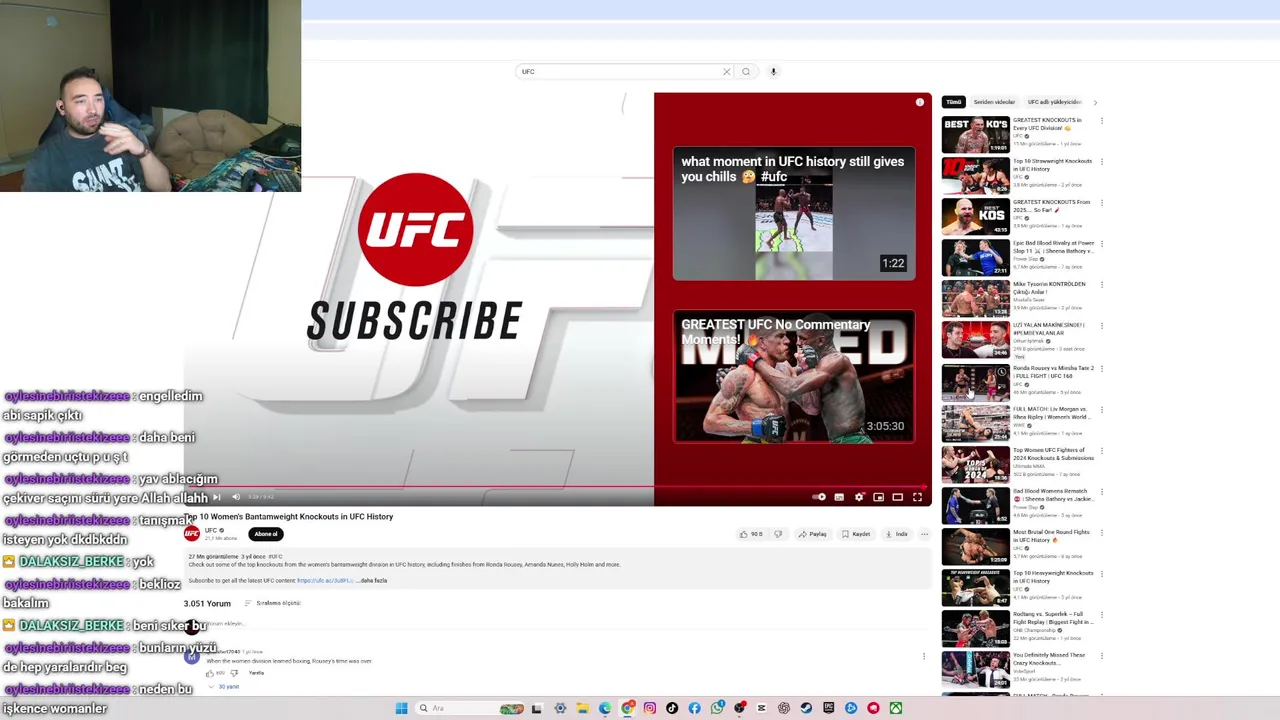Open the UFC channel avatar under the video
This screenshot has height=720, width=1280.
(192, 534)
